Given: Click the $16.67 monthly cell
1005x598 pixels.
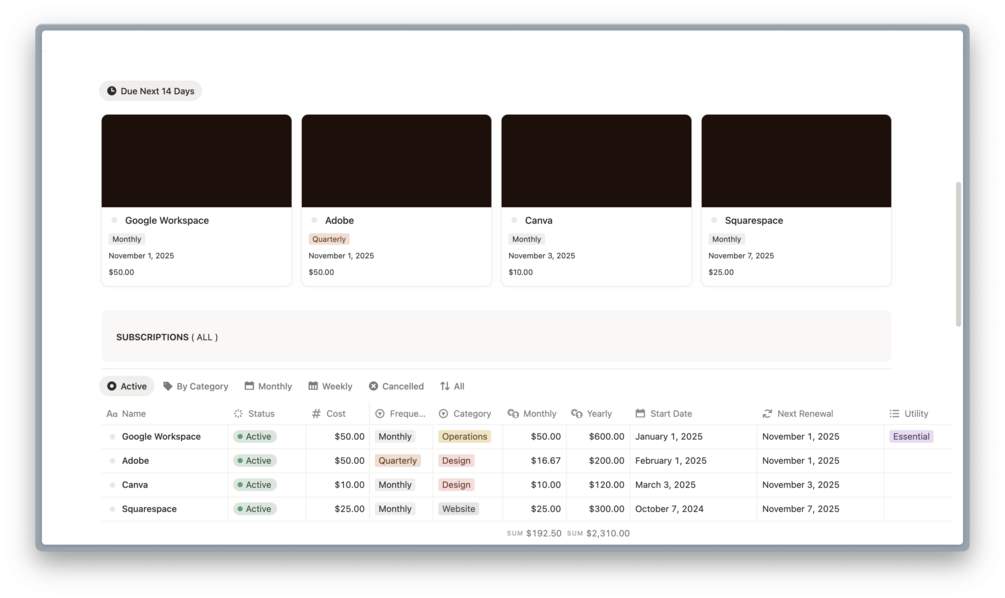Looking at the screenshot, I should [545, 461].
